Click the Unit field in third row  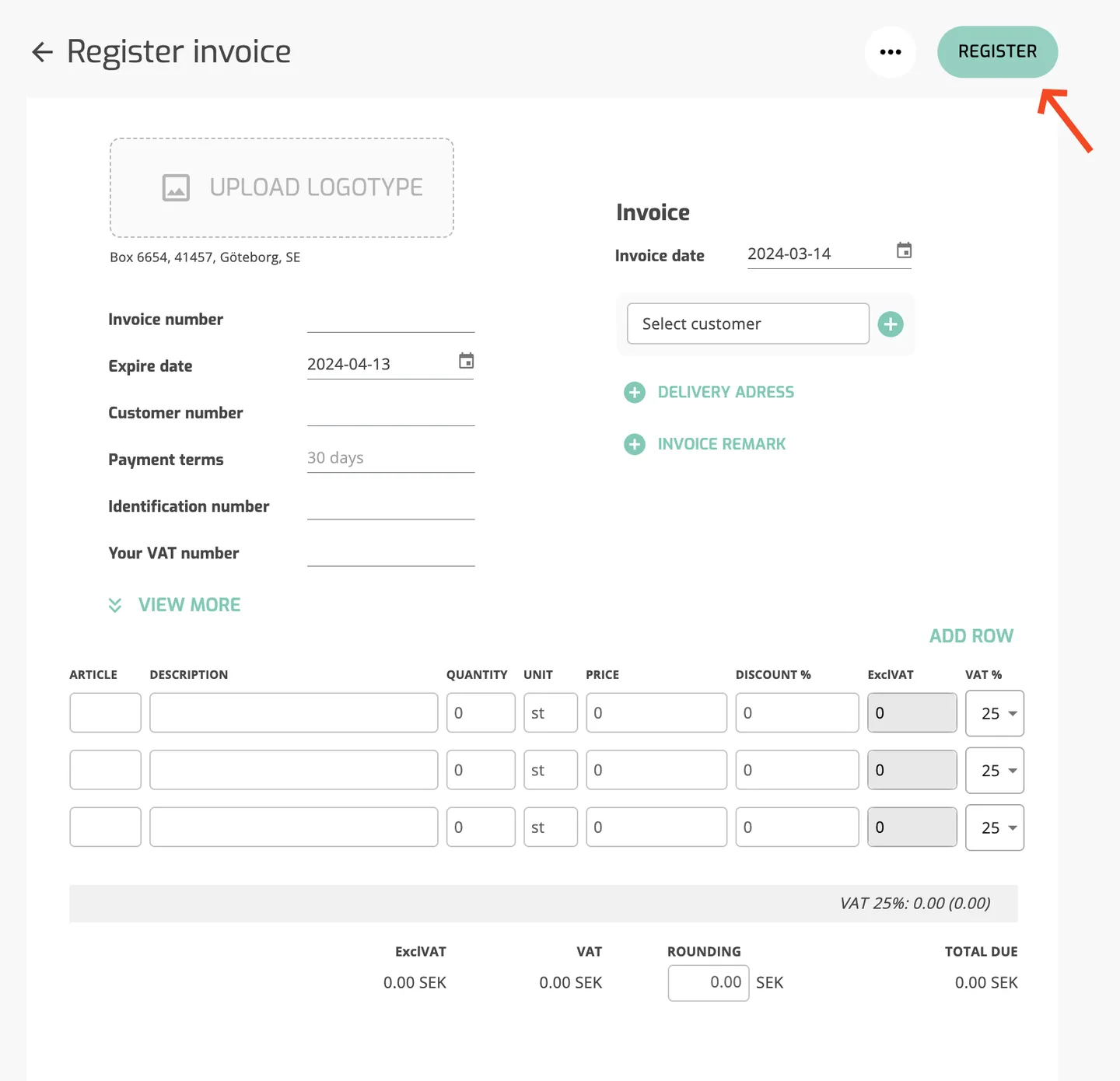551,827
